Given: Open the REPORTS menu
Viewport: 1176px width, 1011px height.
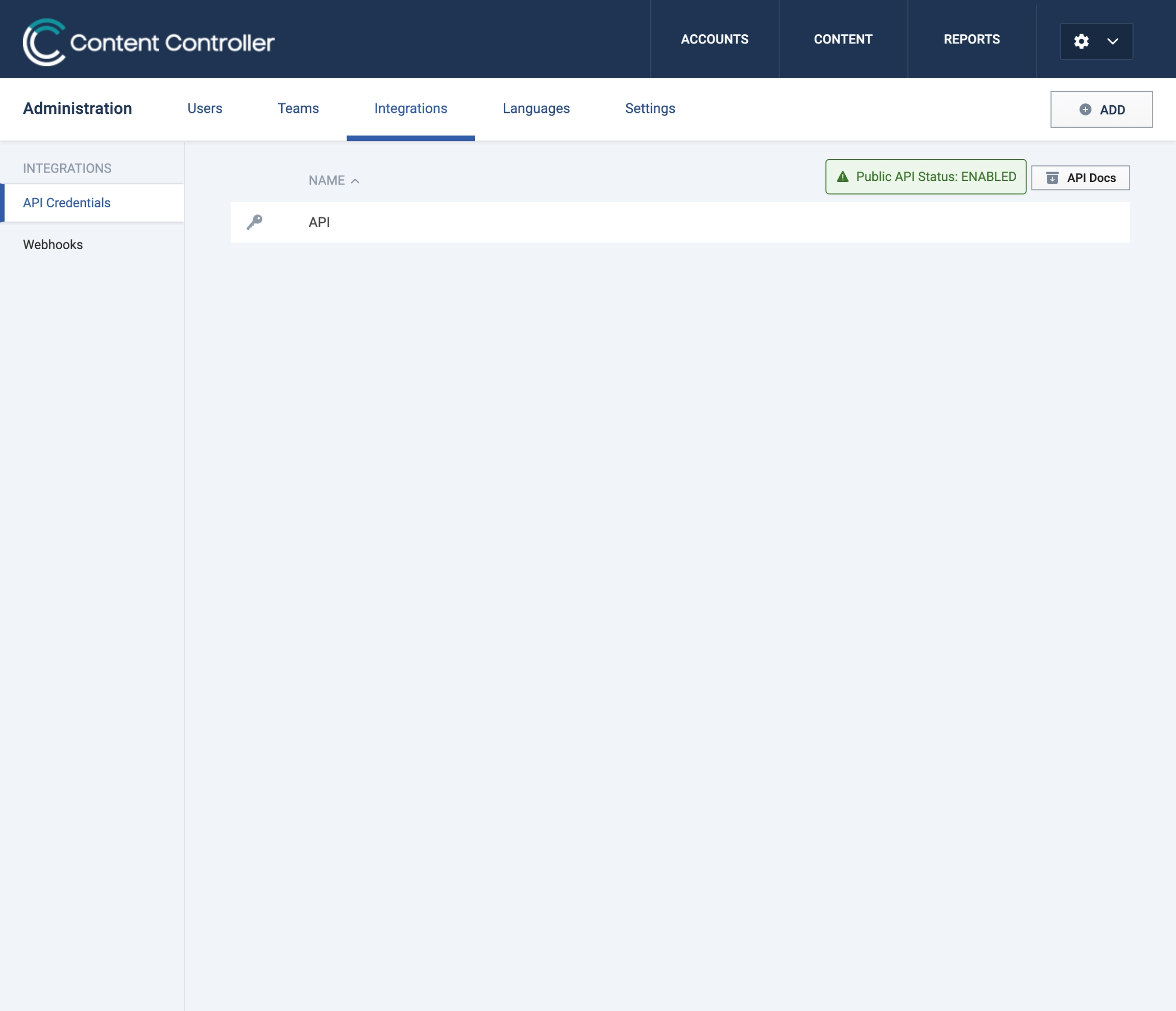Looking at the screenshot, I should point(972,39).
